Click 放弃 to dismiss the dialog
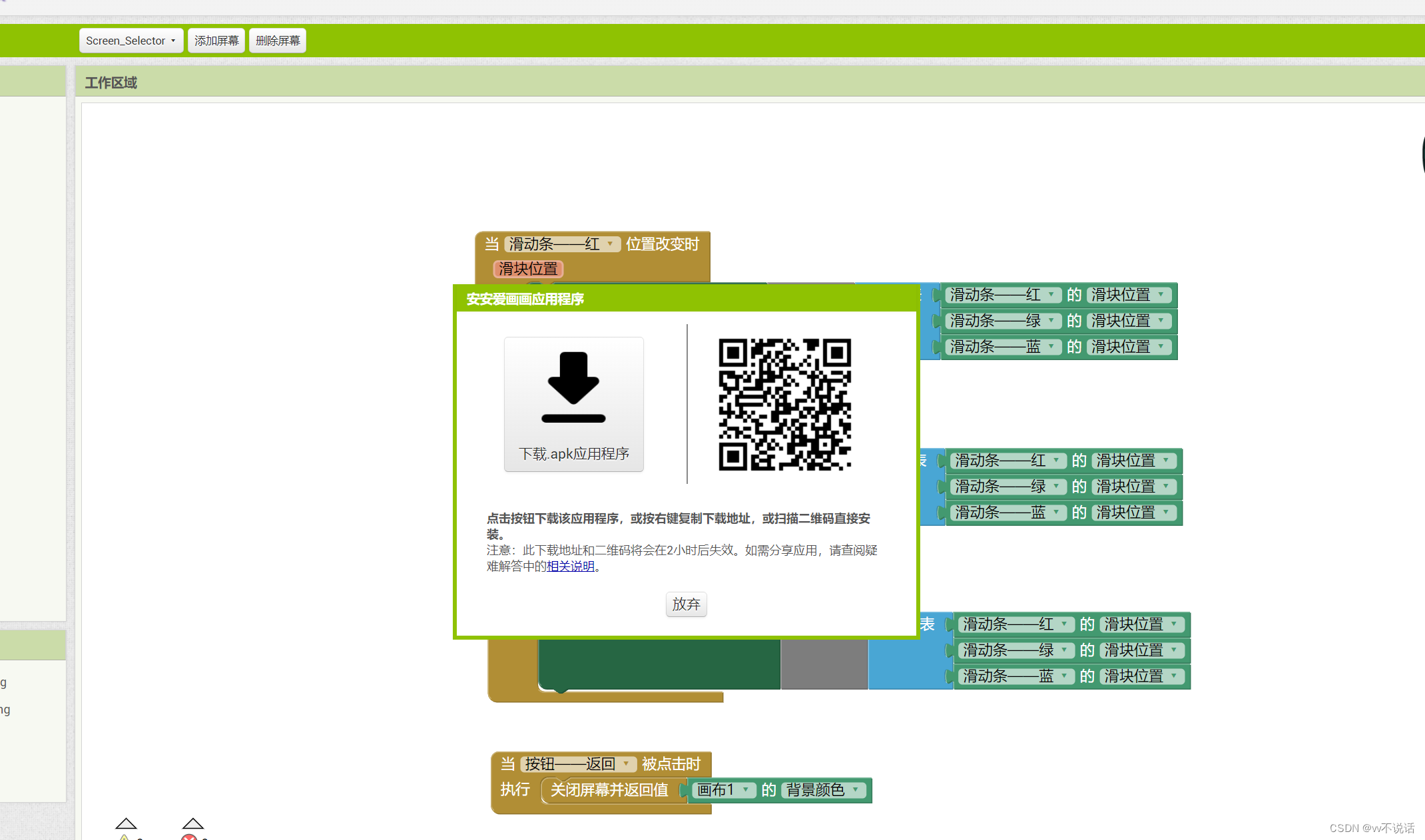This screenshot has width=1425, height=840. point(686,604)
